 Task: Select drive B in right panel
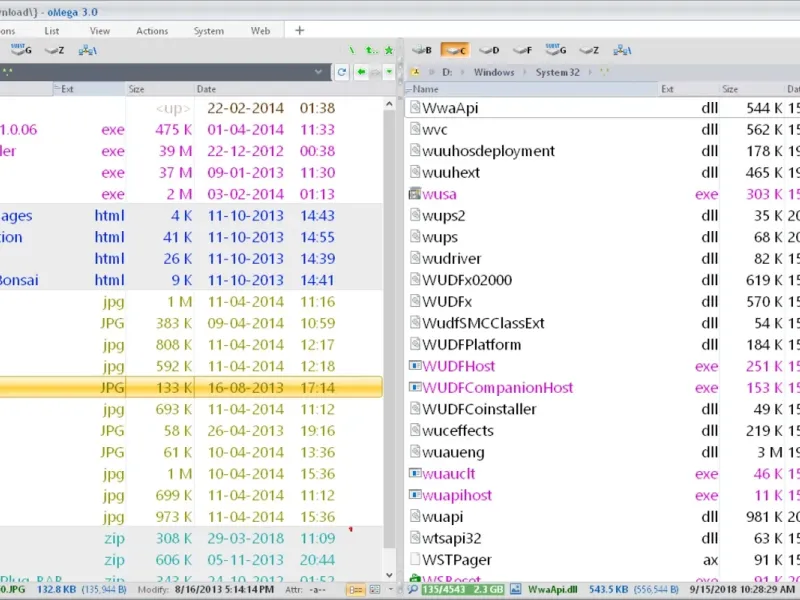[420, 49]
